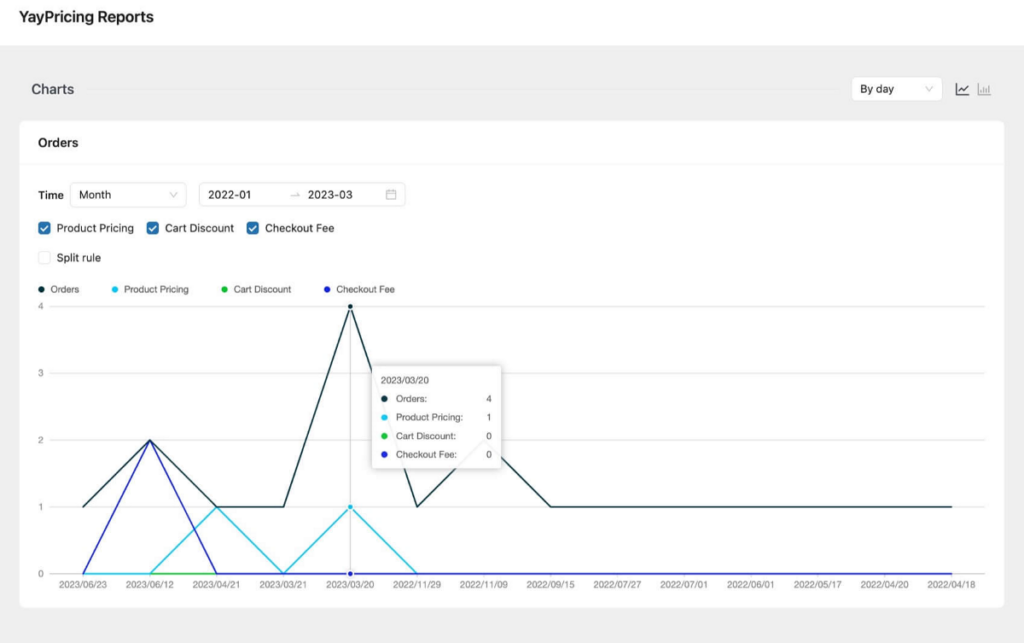Click the YayPricing Reports heading
The height and width of the screenshot is (643, 1024).
(x=84, y=16)
